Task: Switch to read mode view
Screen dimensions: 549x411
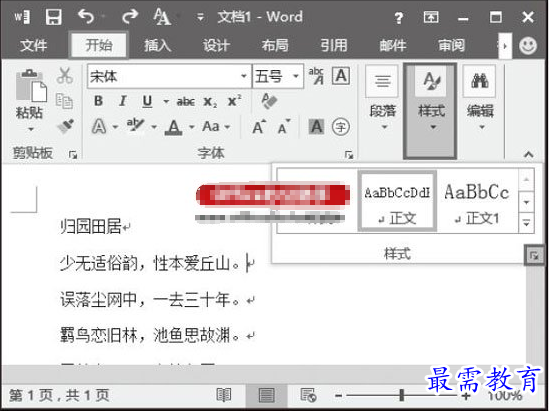Action: [x=223, y=395]
